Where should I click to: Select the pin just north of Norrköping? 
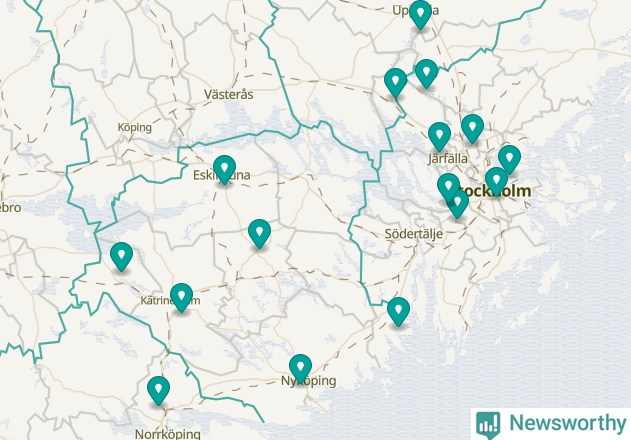pyautogui.click(x=158, y=390)
